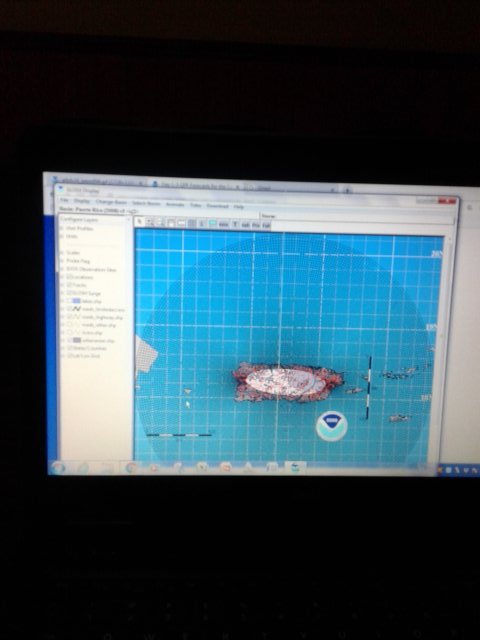Toggle the rivers.shp checkbox

(x=69, y=332)
